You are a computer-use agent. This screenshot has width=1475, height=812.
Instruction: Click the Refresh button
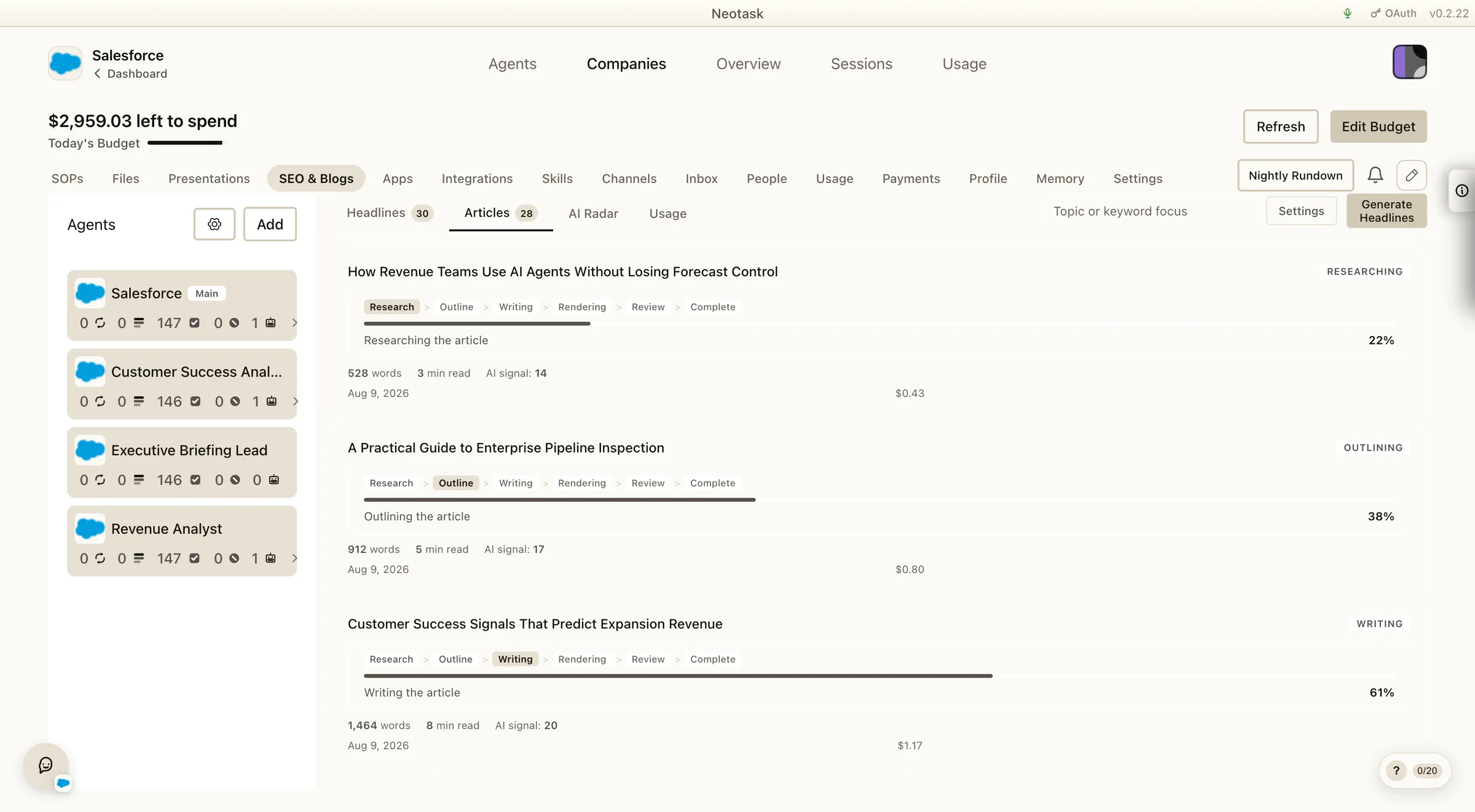tap(1280, 127)
